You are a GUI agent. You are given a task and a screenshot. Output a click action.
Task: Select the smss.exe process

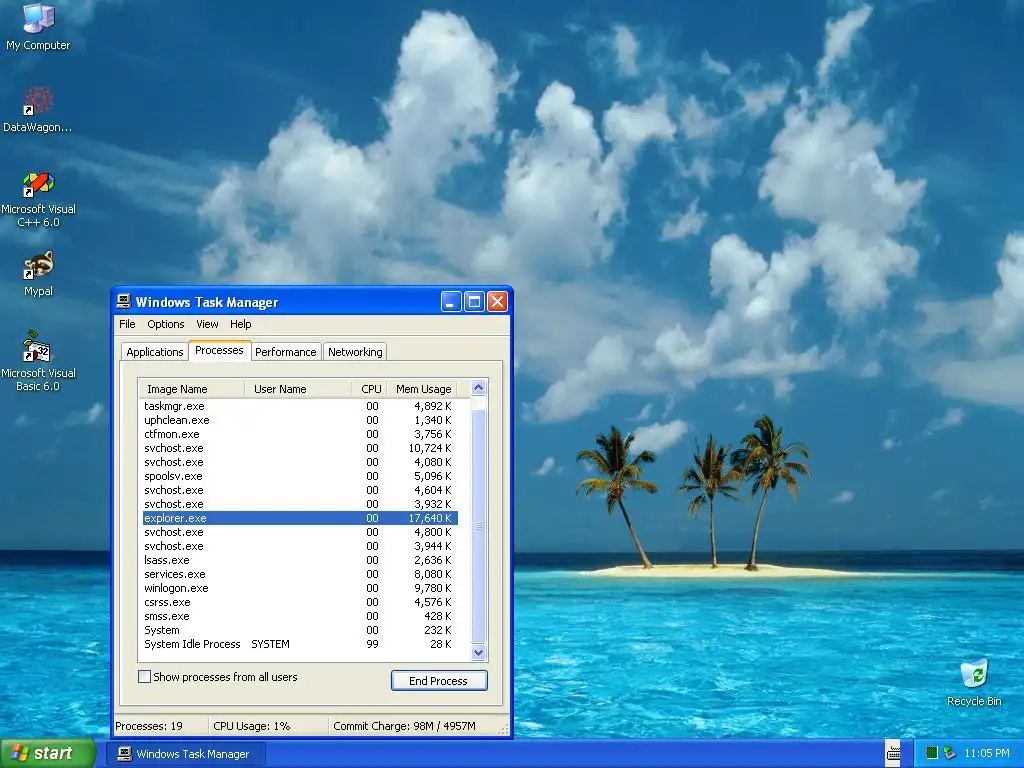300,616
